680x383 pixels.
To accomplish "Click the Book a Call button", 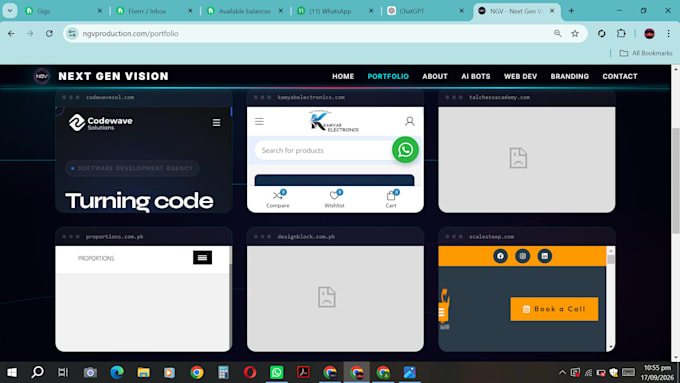I will pyautogui.click(x=554, y=309).
